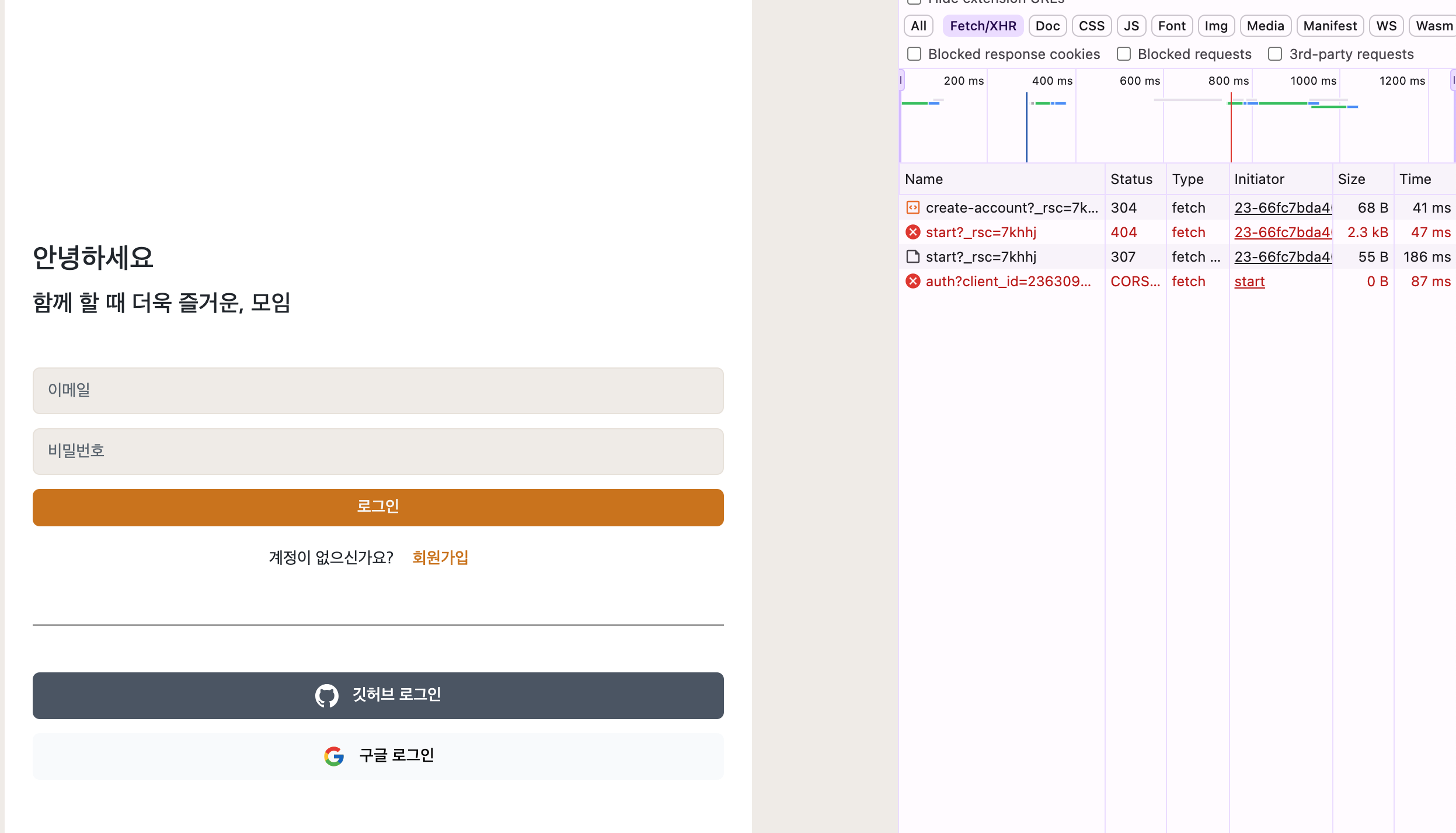Select the CSS filter
The width and height of the screenshot is (1456, 833).
pos(1091,26)
